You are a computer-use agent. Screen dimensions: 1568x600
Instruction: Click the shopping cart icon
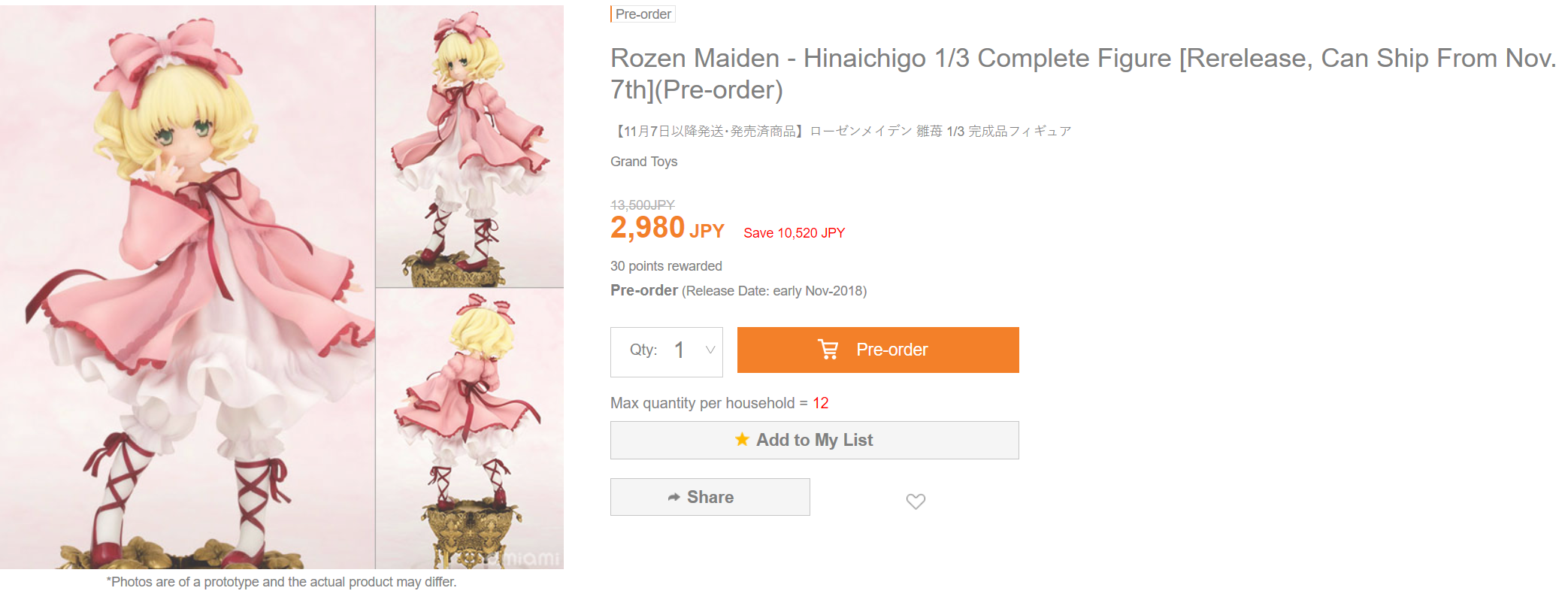[x=828, y=350]
